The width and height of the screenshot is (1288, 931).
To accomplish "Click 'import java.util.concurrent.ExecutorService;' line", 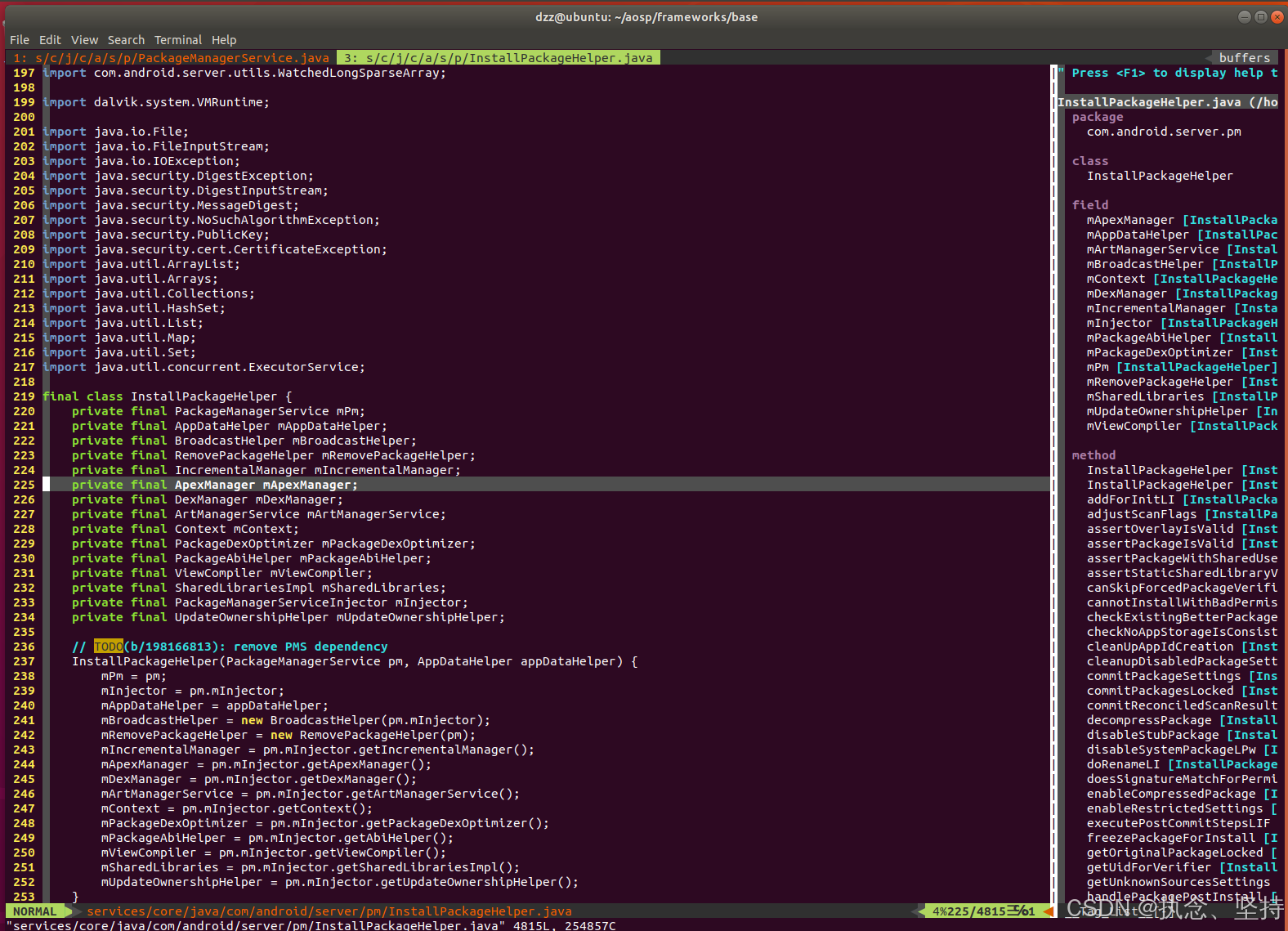I will (x=203, y=367).
